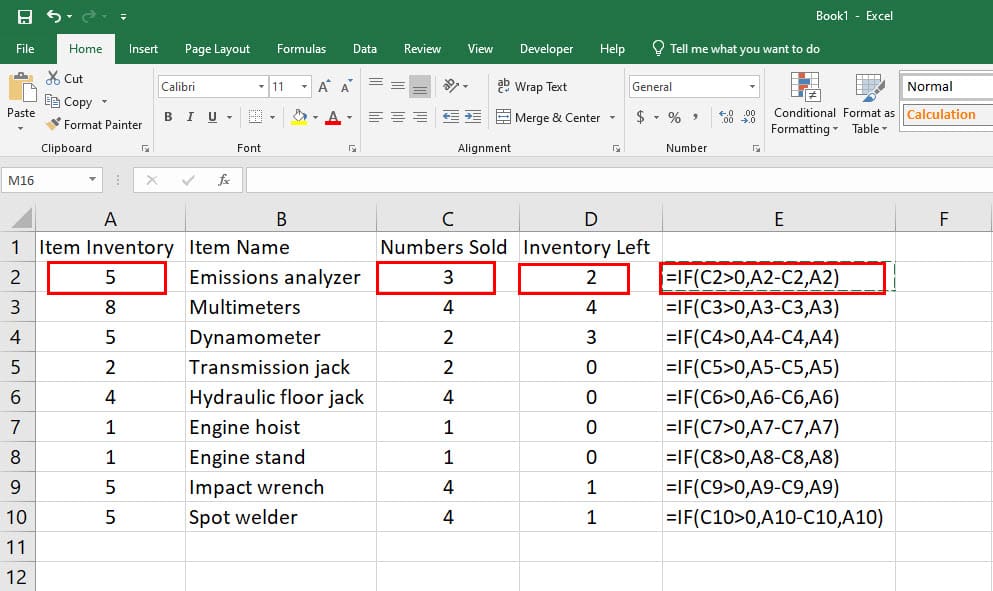Cut the selection with the scissors
This screenshot has width=993, height=591.
pyautogui.click(x=65, y=79)
